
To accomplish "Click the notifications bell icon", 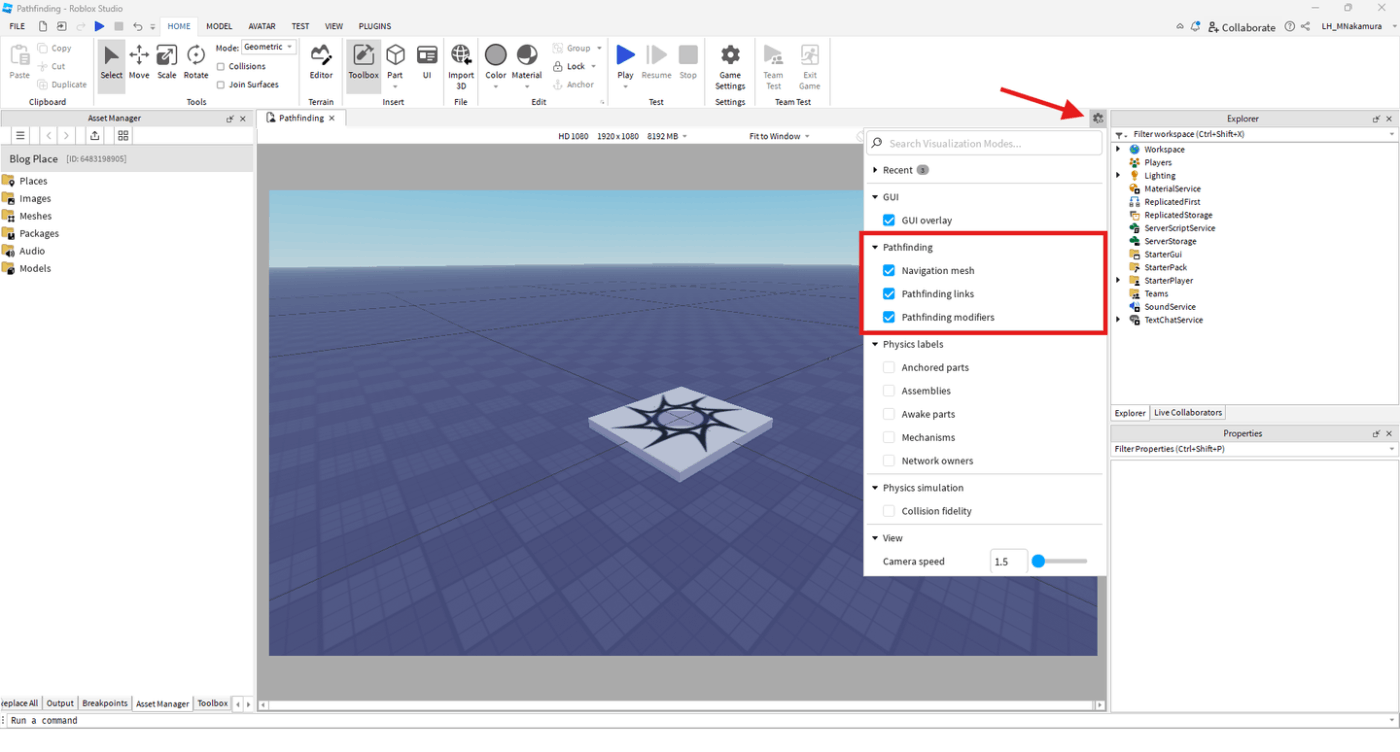I will tap(1194, 27).
